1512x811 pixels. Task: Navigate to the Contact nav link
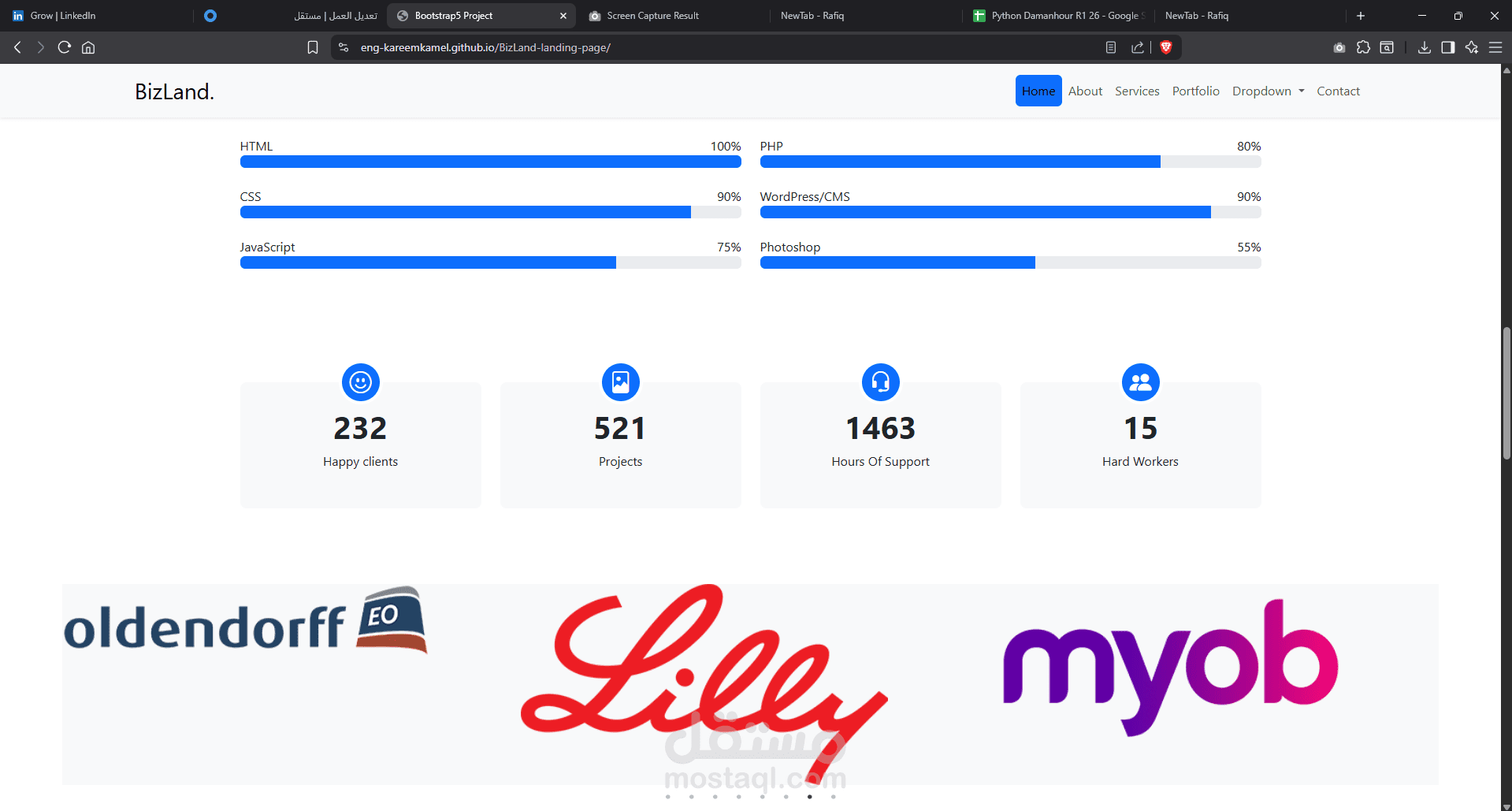tap(1338, 91)
